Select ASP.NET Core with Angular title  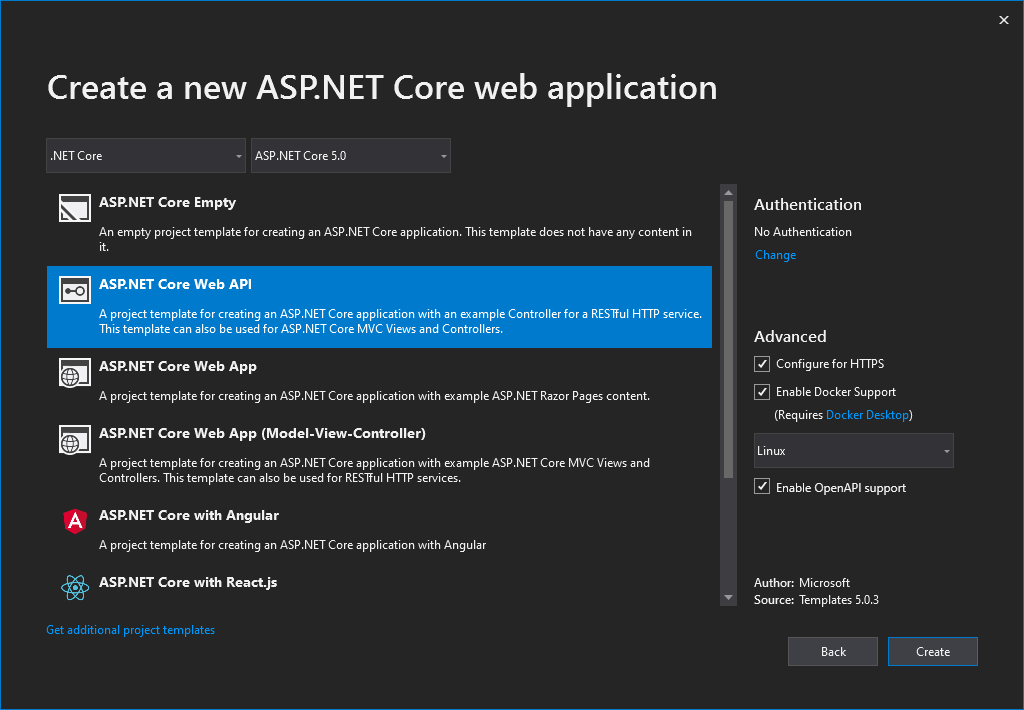coord(189,515)
